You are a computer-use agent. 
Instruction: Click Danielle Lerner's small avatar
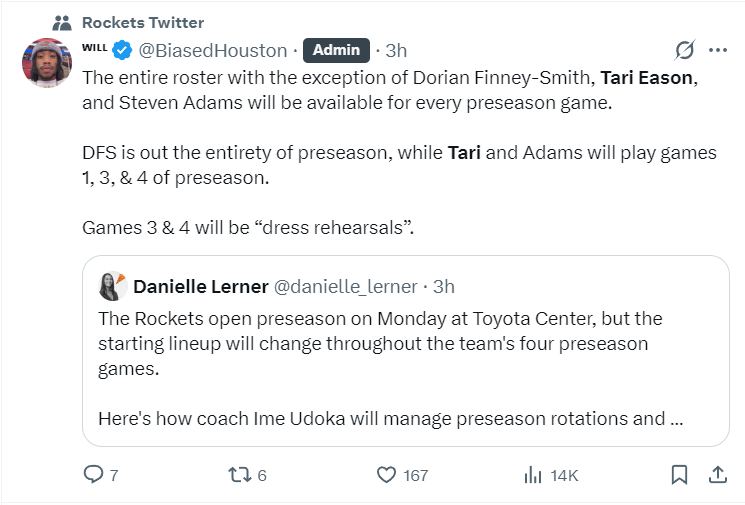(112, 286)
